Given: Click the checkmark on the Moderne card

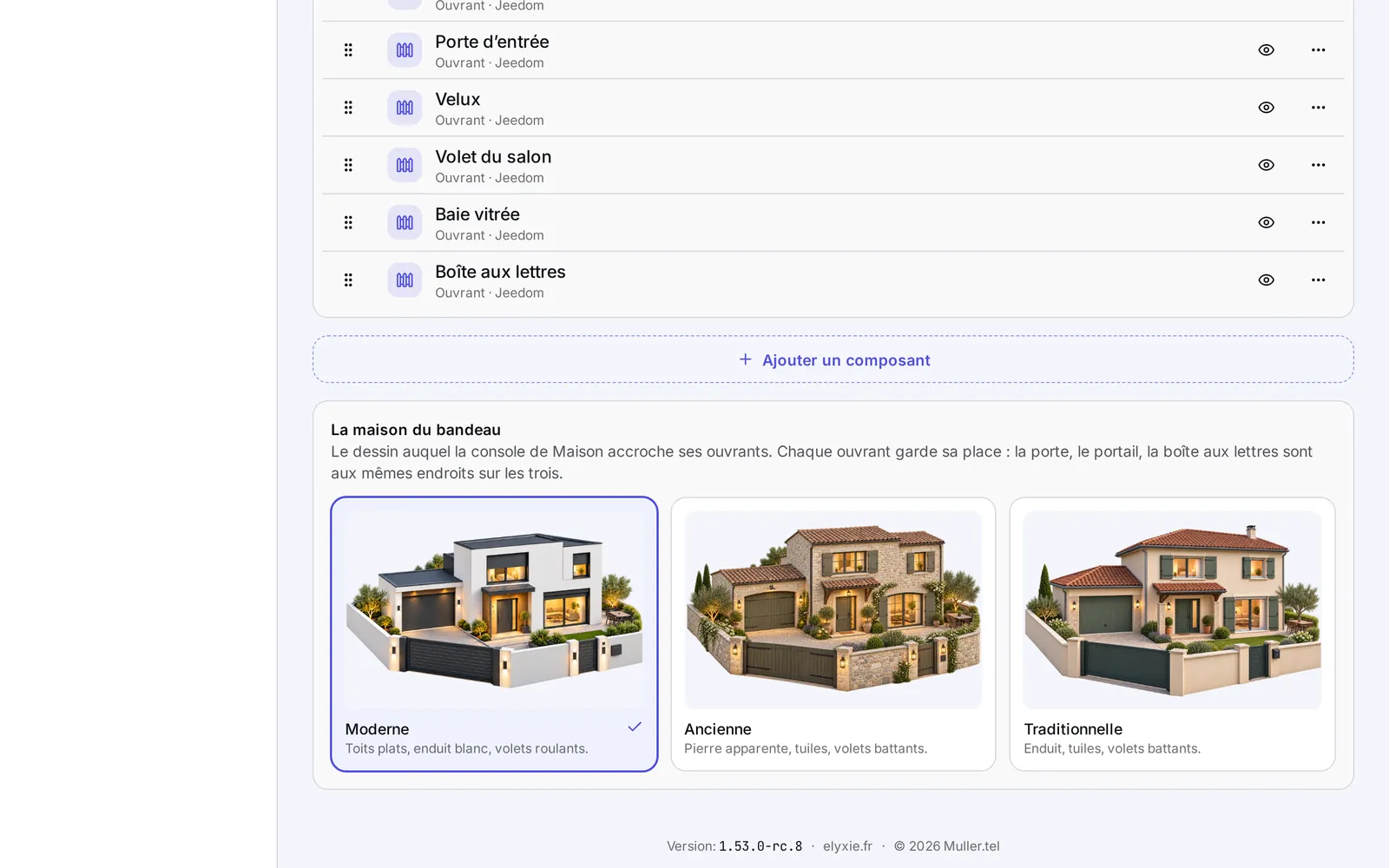Looking at the screenshot, I should 635,727.
